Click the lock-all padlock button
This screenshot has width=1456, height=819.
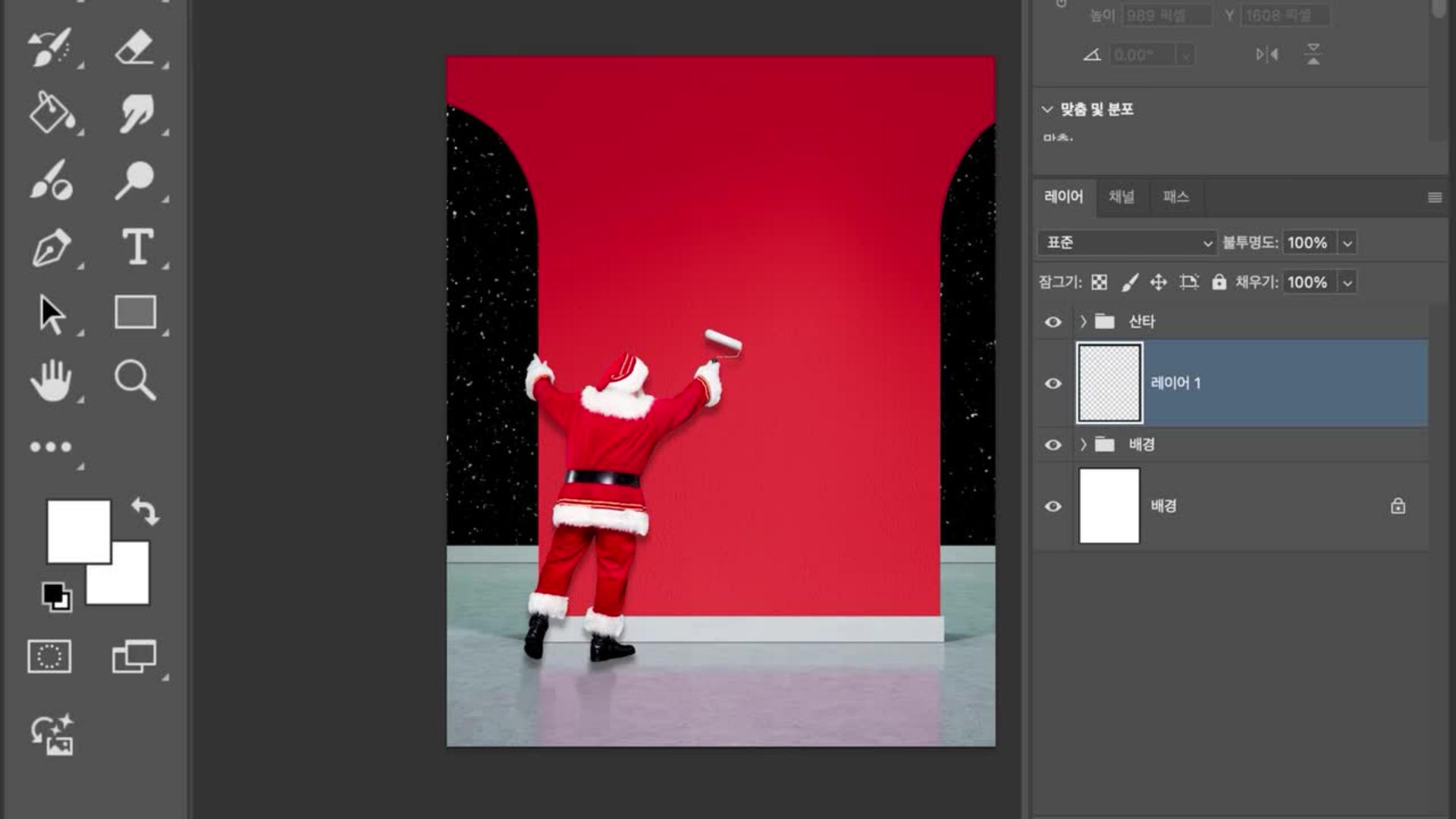point(1219,282)
